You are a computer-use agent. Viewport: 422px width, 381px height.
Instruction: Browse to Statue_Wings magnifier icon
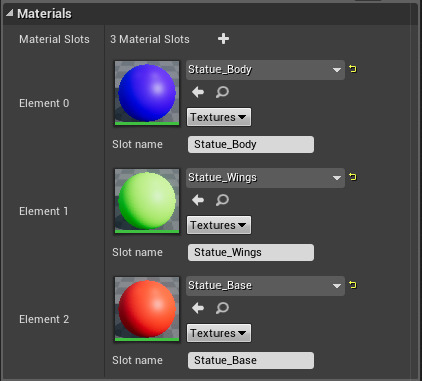[x=222, y=200]
